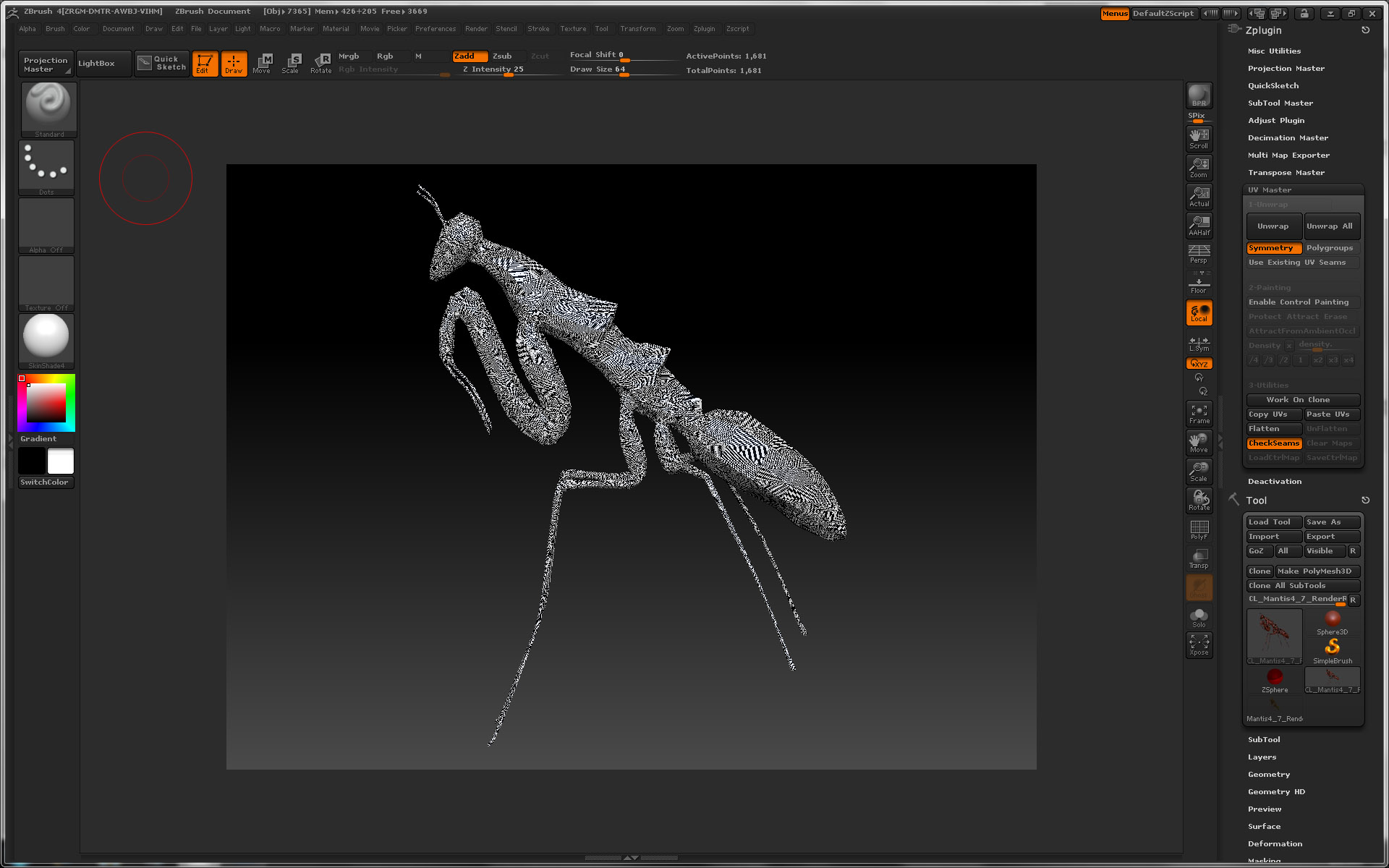Click the BPR render icon
This screenshot has height=868, width=1389.
click(x=1199, y=95)
